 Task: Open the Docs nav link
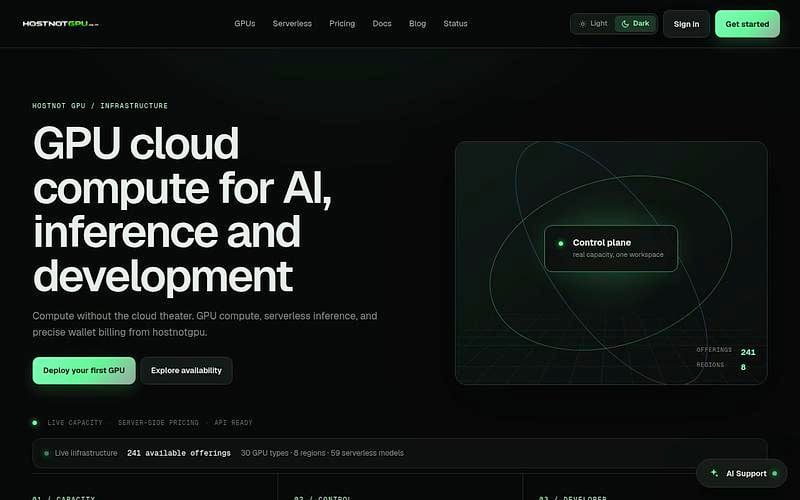[x=382, y=23]
